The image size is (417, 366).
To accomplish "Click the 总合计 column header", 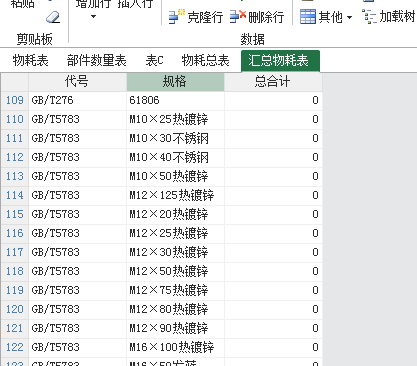I will pyautogui.click(x=273, y=82).
